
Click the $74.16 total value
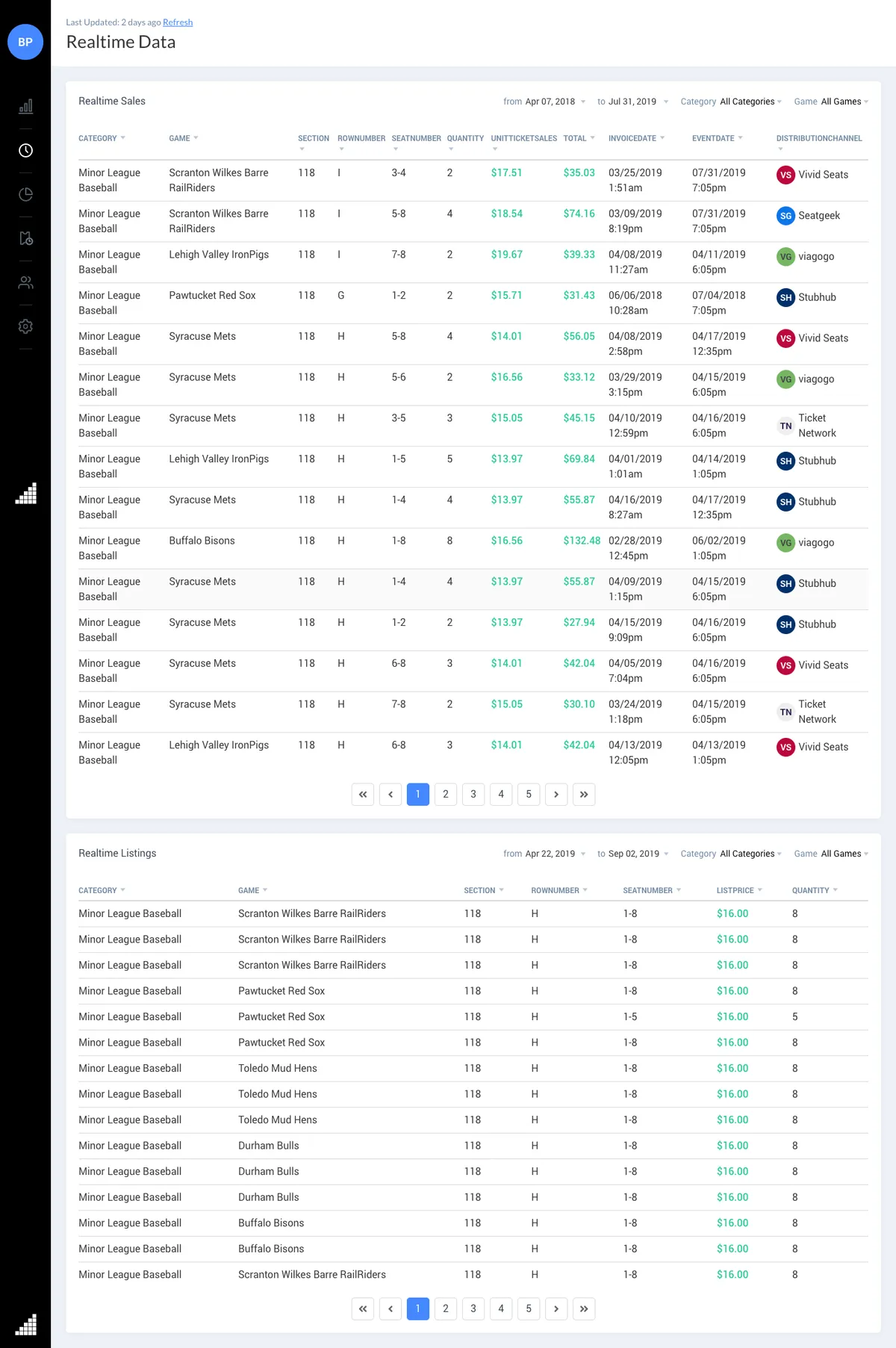coord(579,214)
